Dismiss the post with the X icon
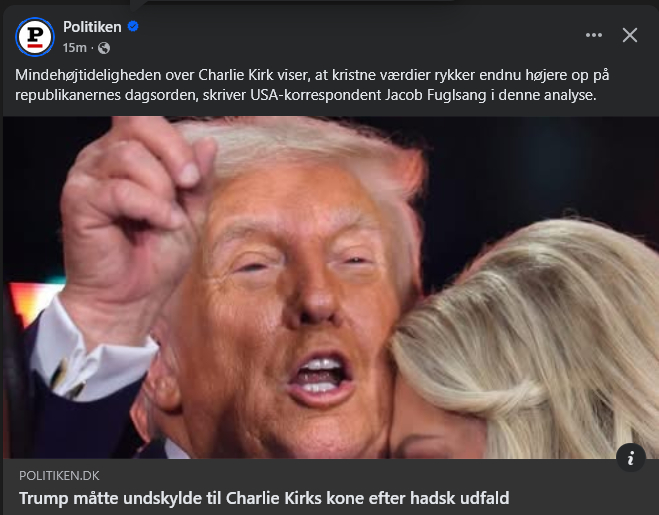 tap(630, 35)
